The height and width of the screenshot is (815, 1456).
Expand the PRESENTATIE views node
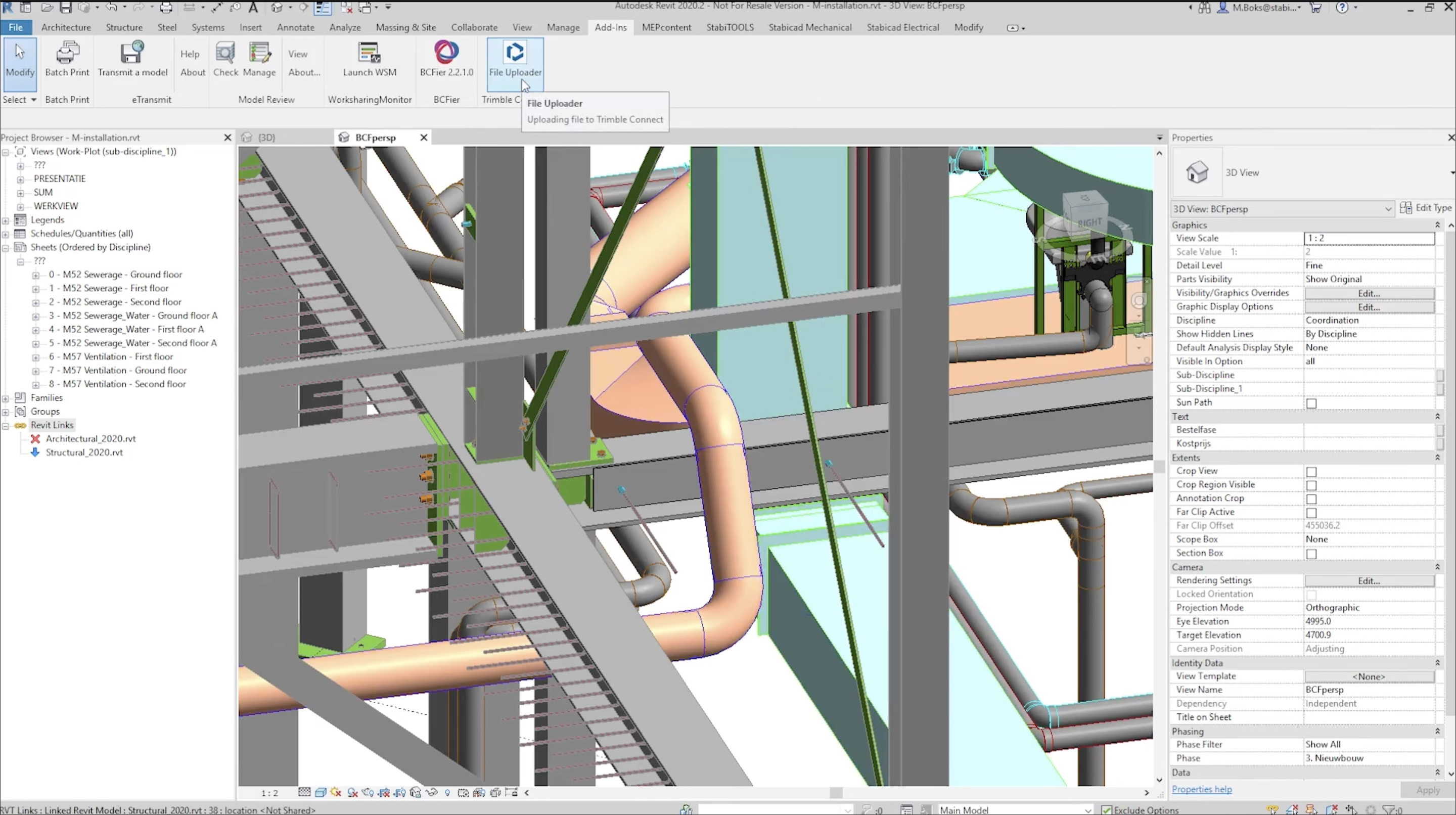[20, 179]
